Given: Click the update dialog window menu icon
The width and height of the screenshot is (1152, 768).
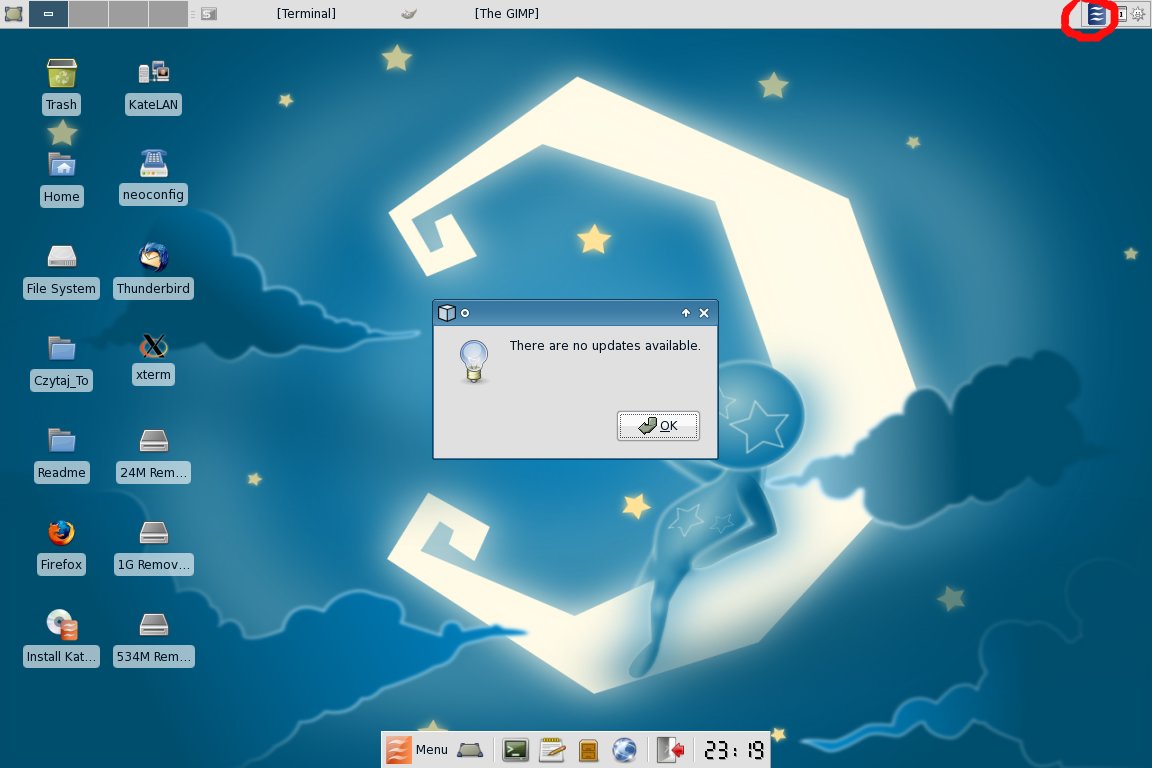Looking at the screenshot, I should tap(446, 313).
